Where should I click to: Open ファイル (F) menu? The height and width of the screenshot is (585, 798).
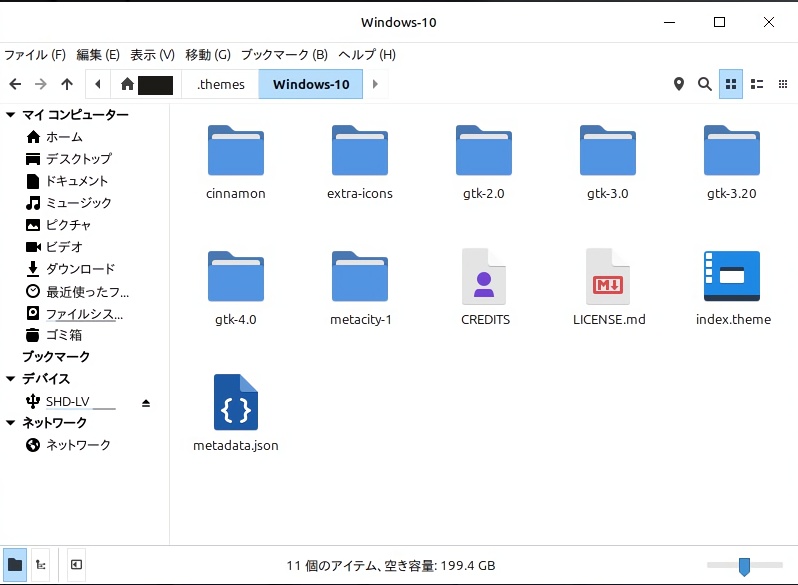click(x=35, y=54)
